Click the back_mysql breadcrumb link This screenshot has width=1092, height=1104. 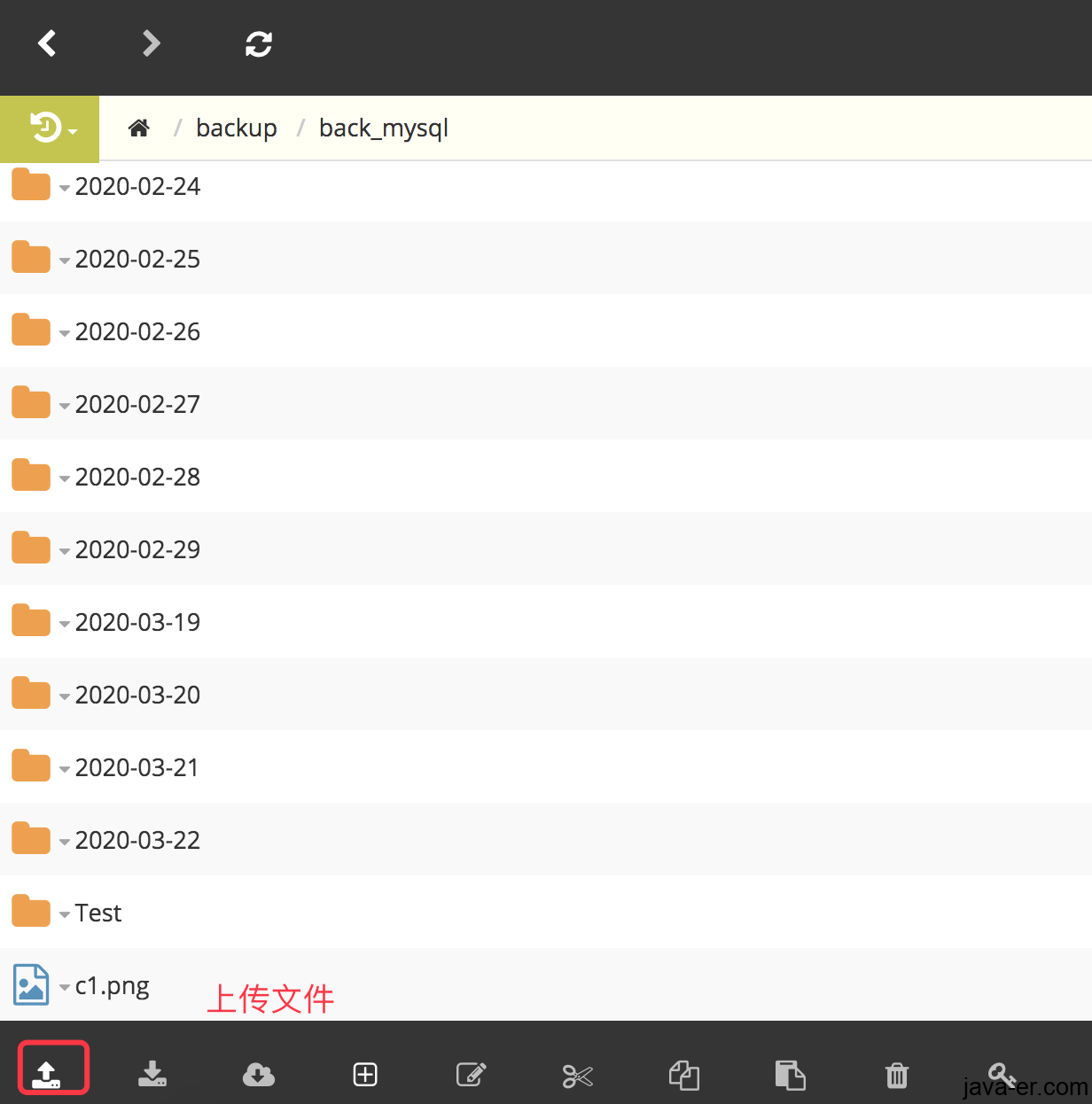pyautogui.click(x=383, y=128)
